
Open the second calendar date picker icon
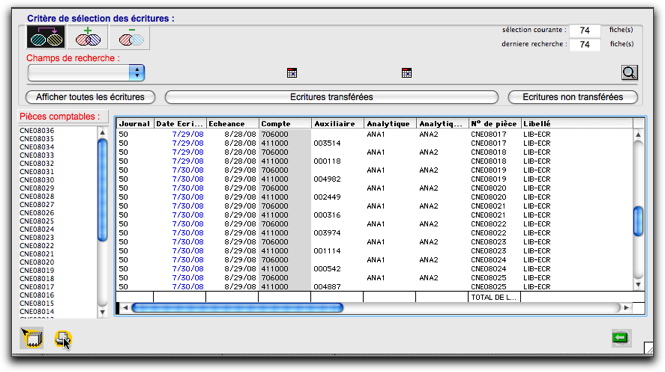point(406,73)
